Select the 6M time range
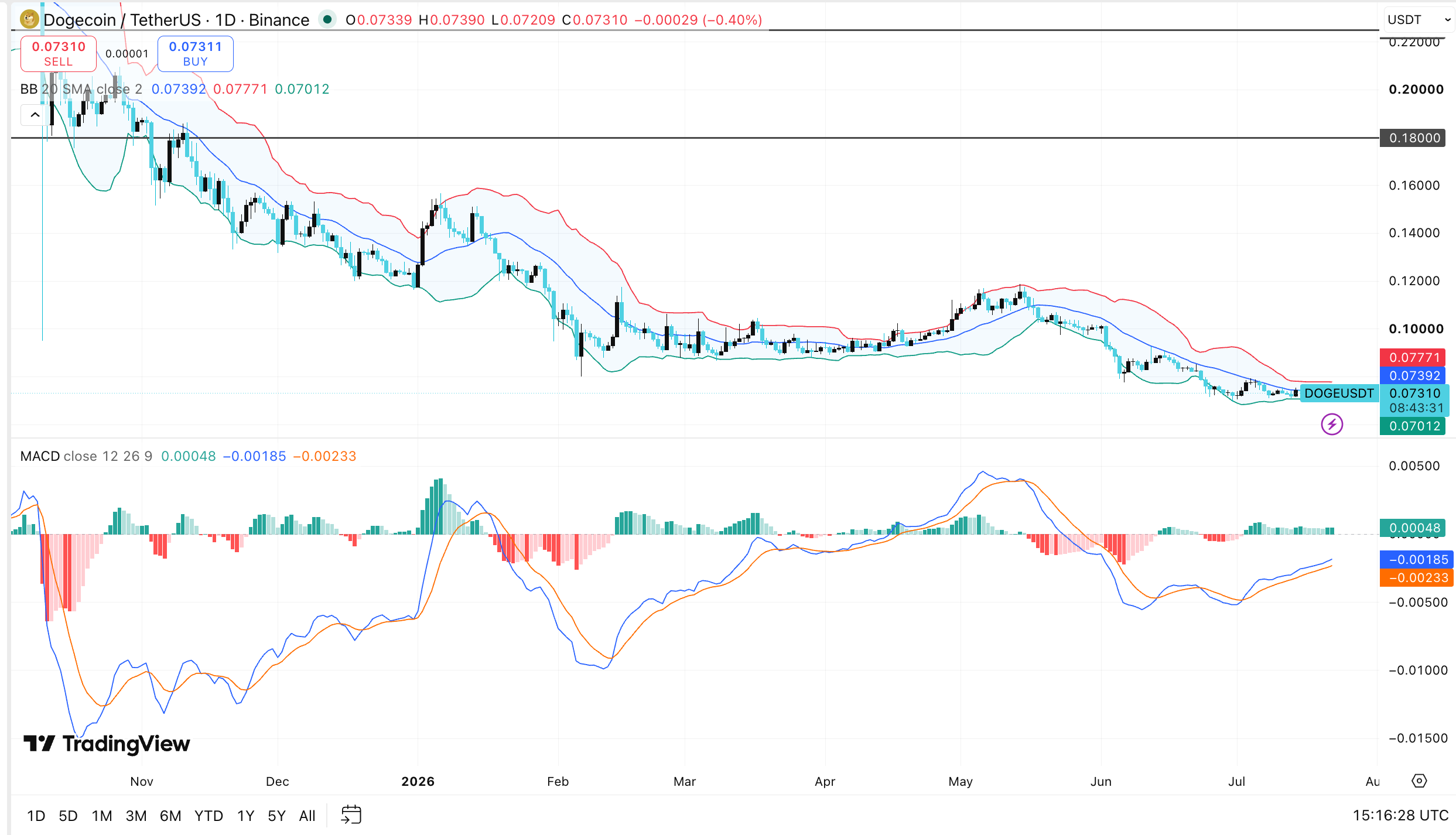 (x=170, y=816)
